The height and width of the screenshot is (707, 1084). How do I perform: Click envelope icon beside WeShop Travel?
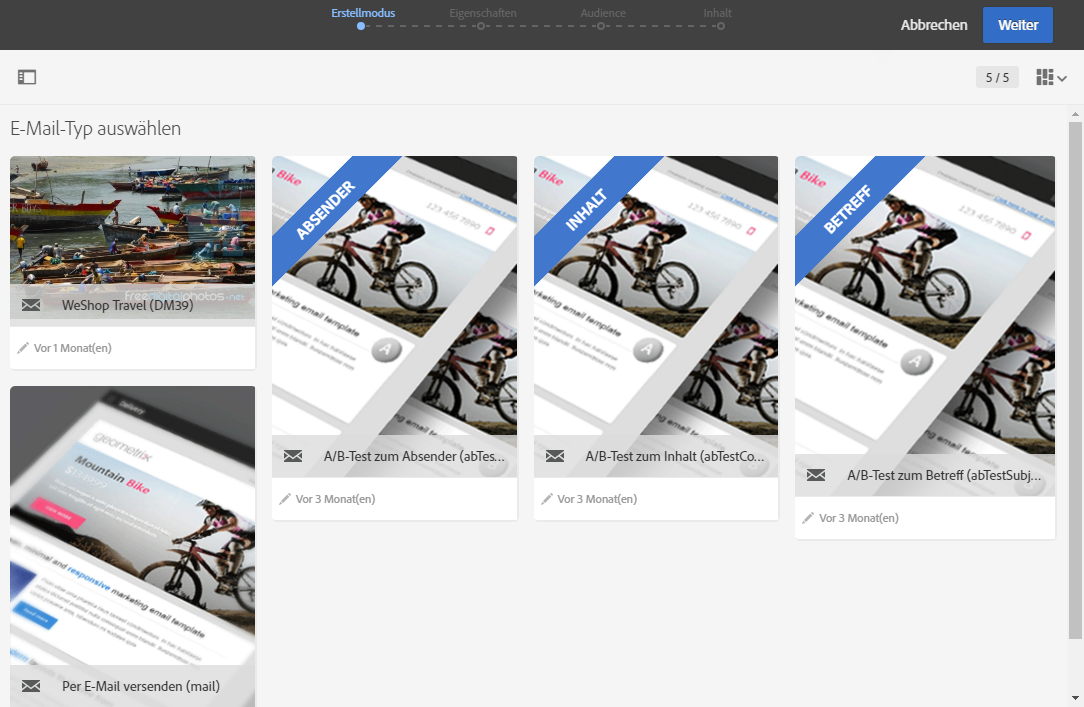31,305
